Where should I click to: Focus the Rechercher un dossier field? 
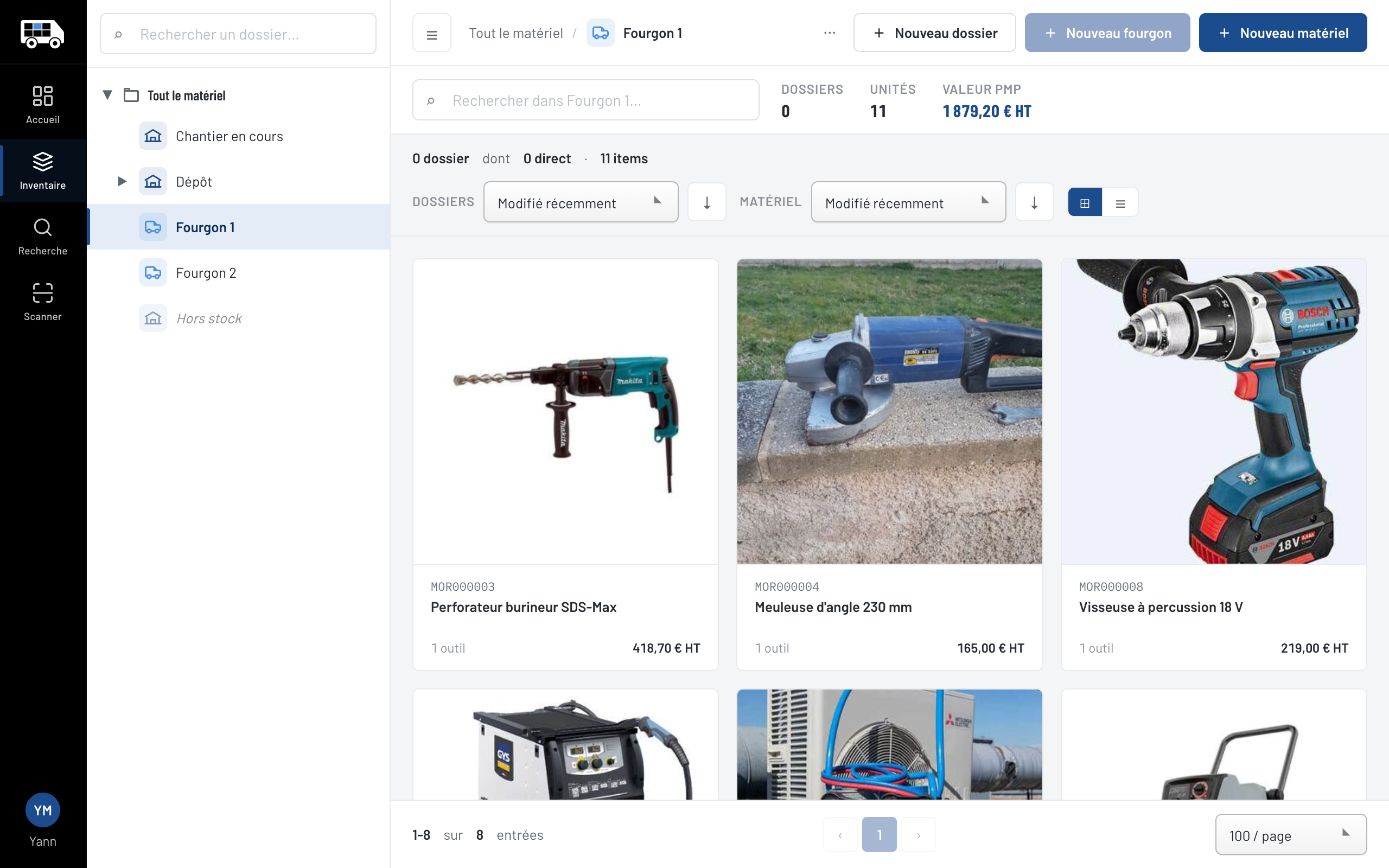238,34
